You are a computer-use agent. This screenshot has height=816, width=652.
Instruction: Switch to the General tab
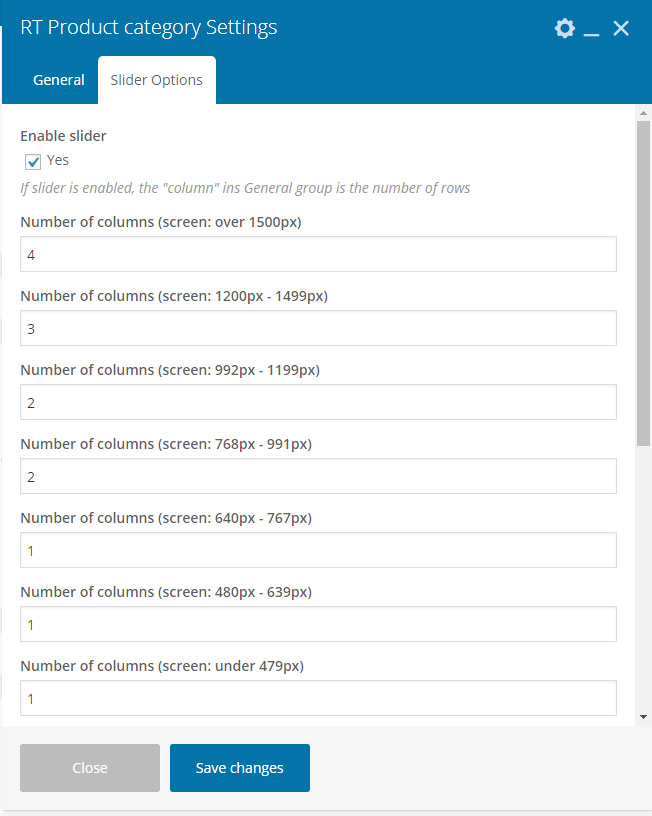tap(59, 80)
